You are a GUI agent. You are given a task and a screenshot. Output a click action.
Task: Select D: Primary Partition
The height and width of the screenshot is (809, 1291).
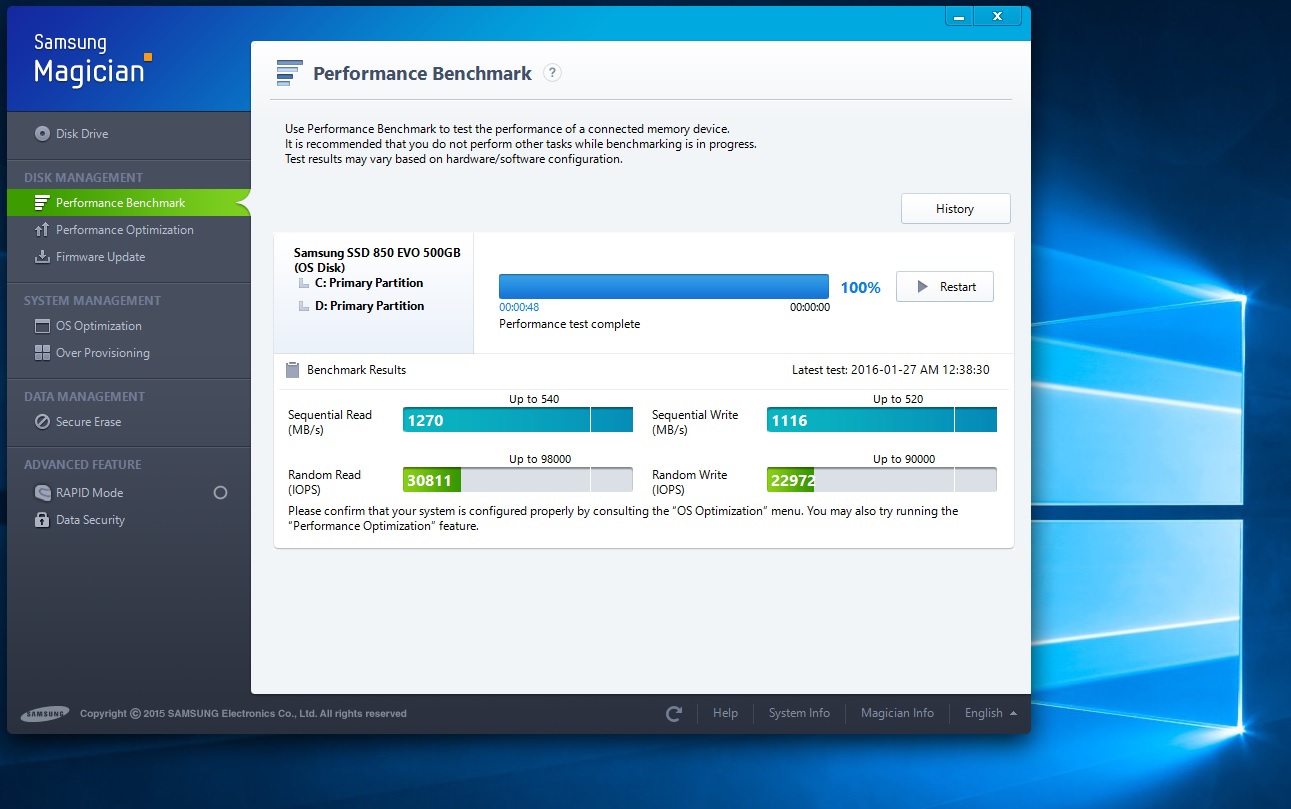tap(369, 306)
